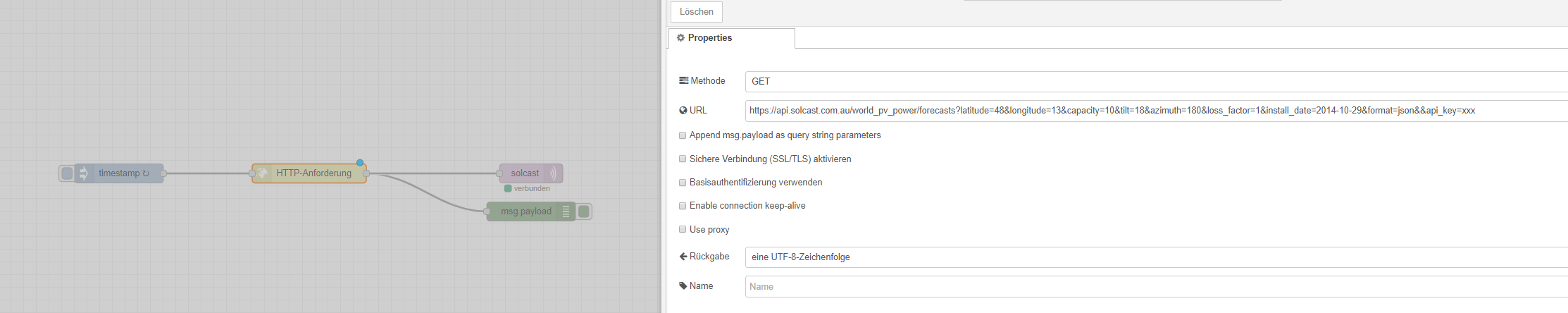Open the Methode dropdown showing GET

point(1155,82)
